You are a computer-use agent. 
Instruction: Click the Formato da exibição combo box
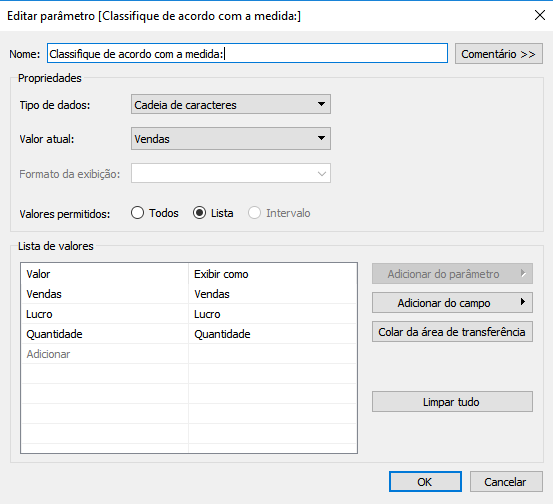click(231, 173)
